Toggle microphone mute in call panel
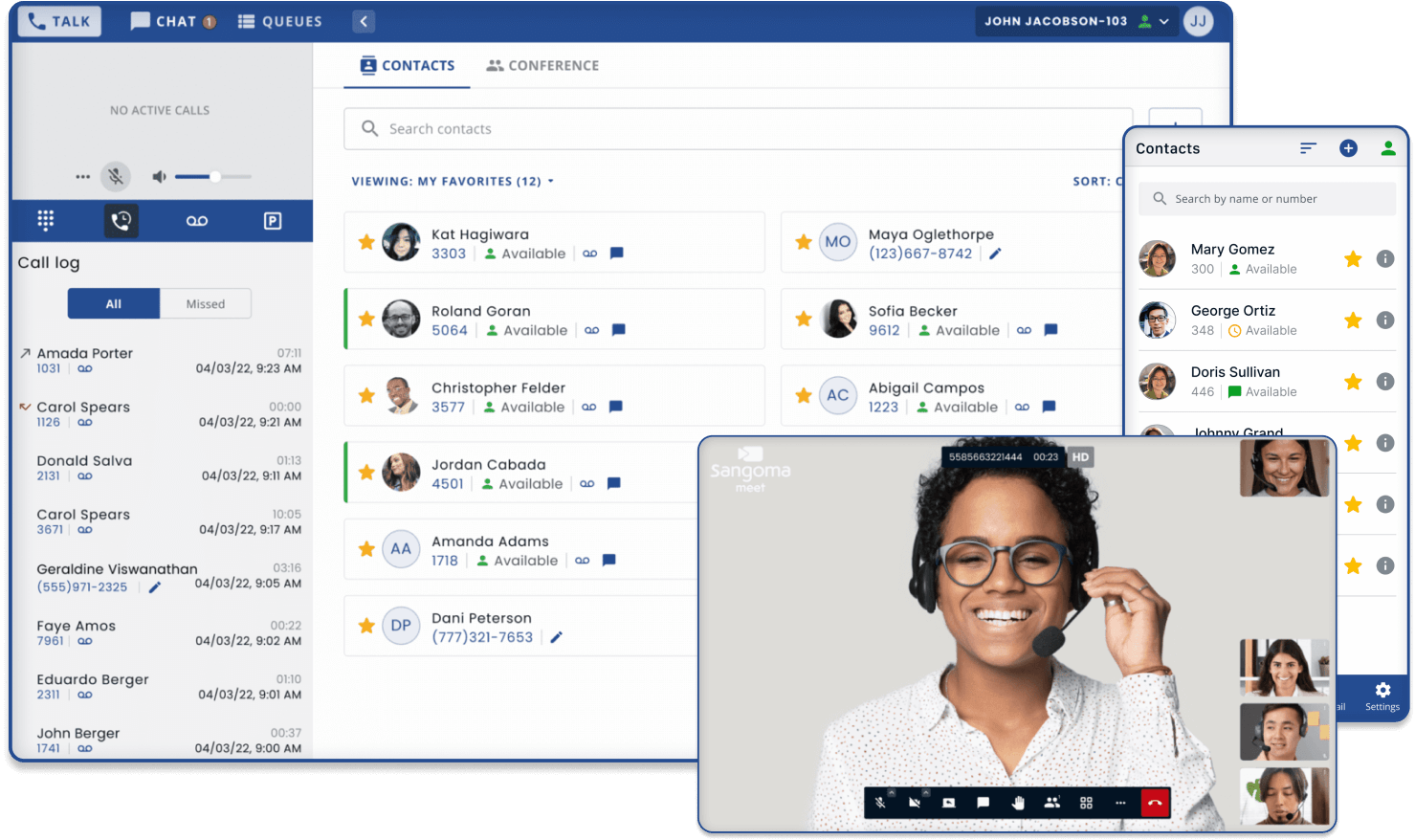Screen dimensions: 1415x840 tap(116, 176)
